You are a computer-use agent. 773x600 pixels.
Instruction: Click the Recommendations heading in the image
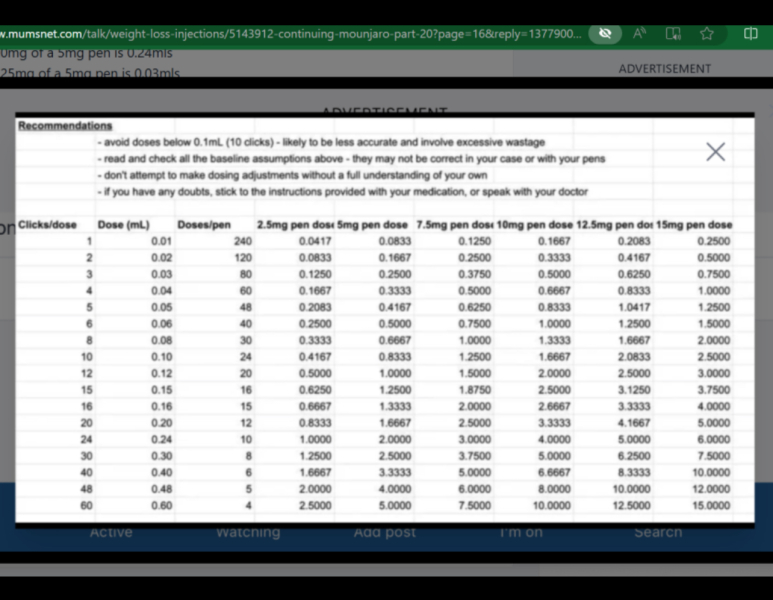click(65, 127)
